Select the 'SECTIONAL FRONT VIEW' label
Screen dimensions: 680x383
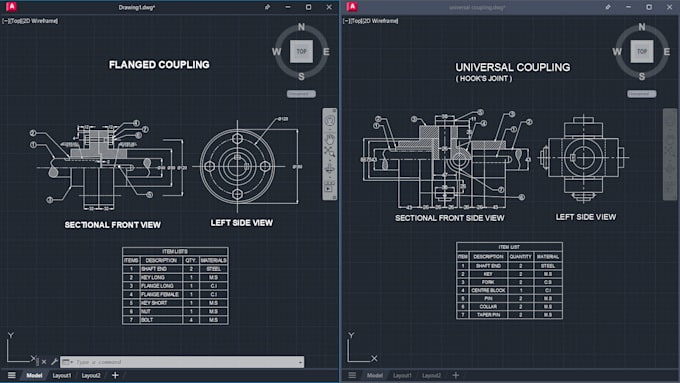point(113,225)
